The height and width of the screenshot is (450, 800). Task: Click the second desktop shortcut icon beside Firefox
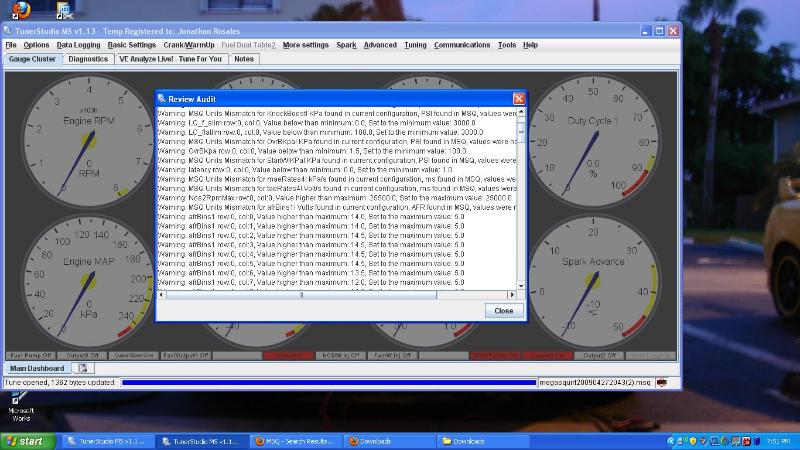coord(63,10)
